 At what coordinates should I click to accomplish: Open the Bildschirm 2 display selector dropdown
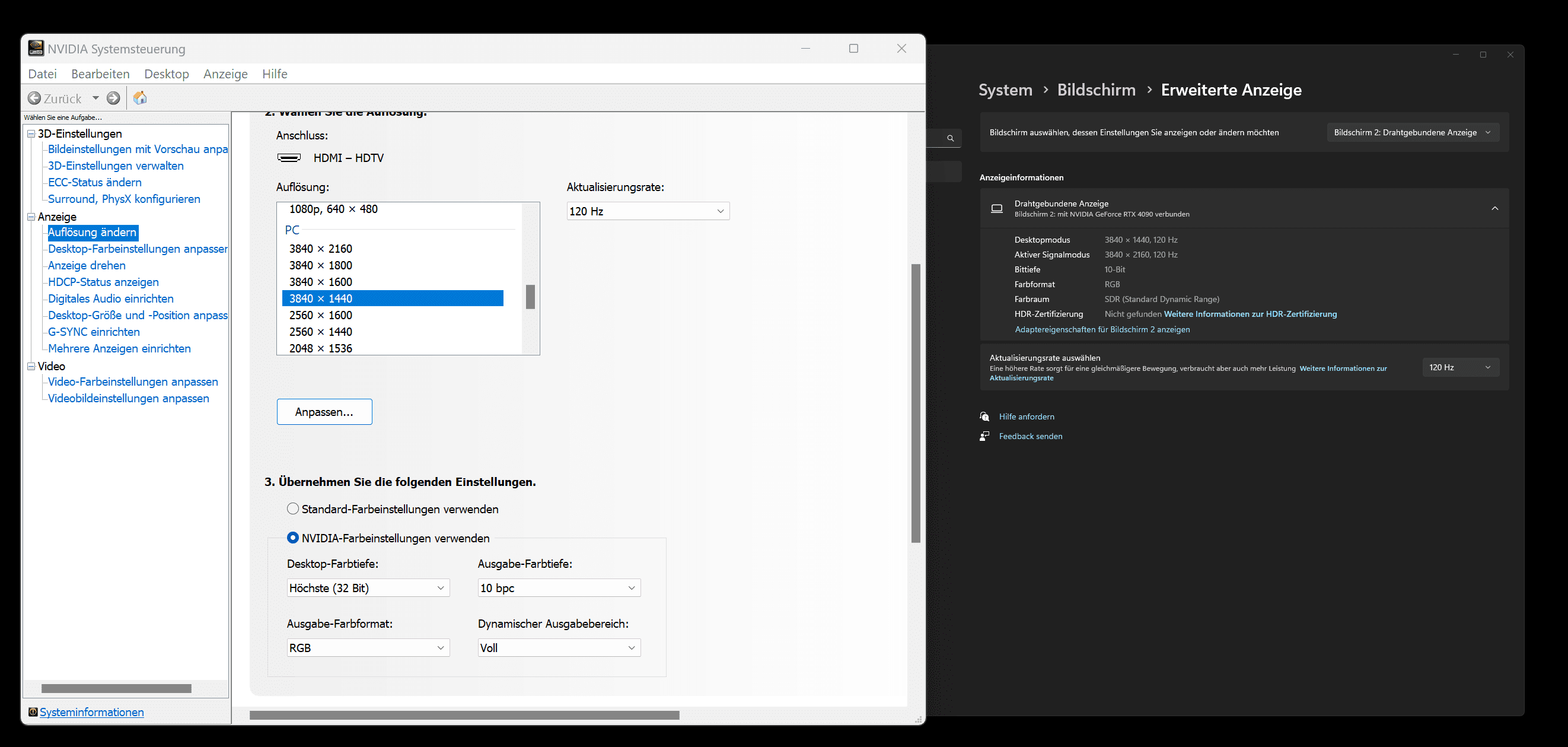(1413, 132)
